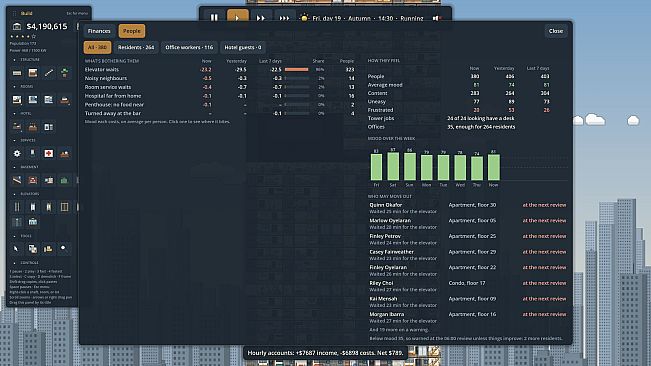Open the Elevator waits row
Image resolution: width=651 pixels, height=366 pixels.
click(x=219, y=70)
